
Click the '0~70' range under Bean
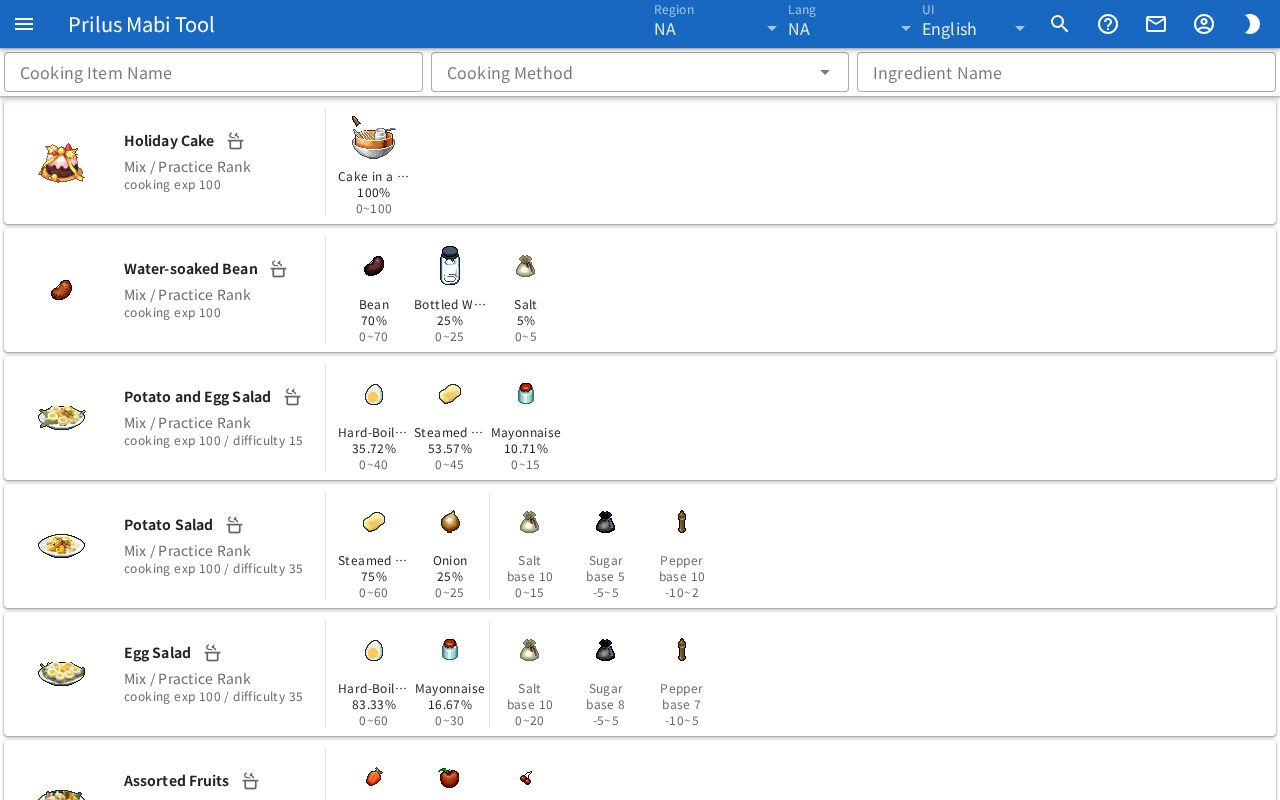click(x=374, y=337)
